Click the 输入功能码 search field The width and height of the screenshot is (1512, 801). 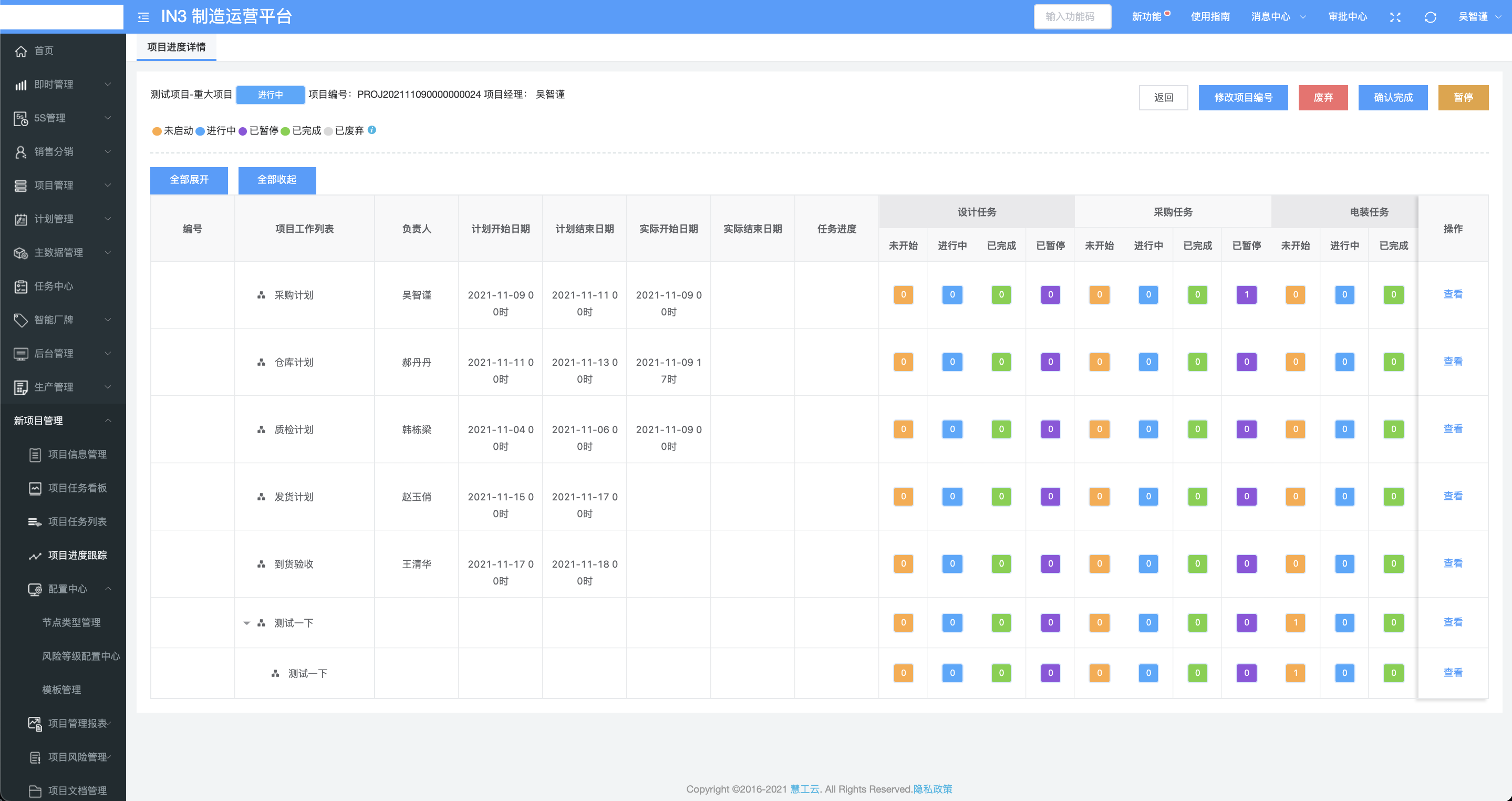[x=1072, y=17]
